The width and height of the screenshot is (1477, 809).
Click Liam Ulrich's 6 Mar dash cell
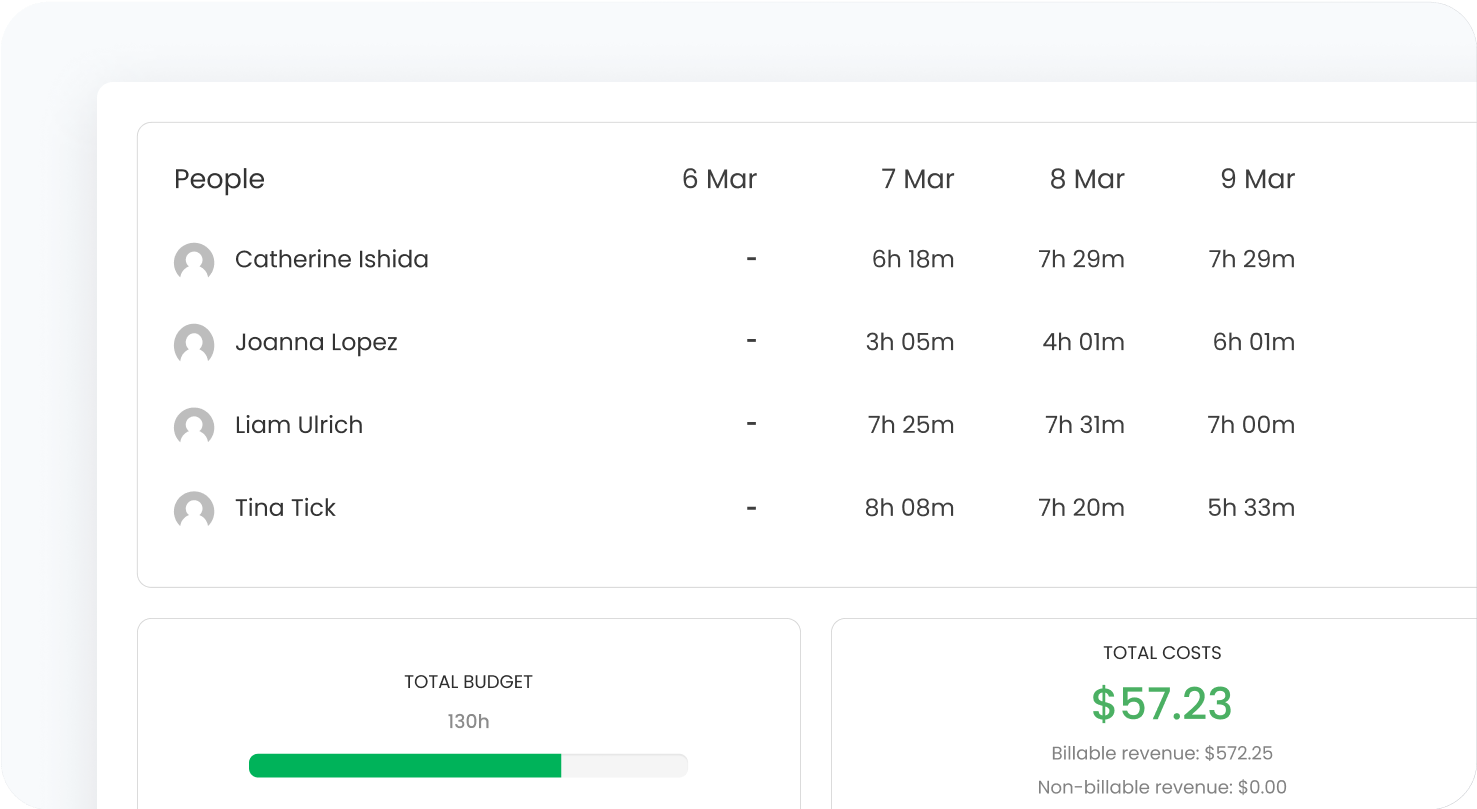751,425
